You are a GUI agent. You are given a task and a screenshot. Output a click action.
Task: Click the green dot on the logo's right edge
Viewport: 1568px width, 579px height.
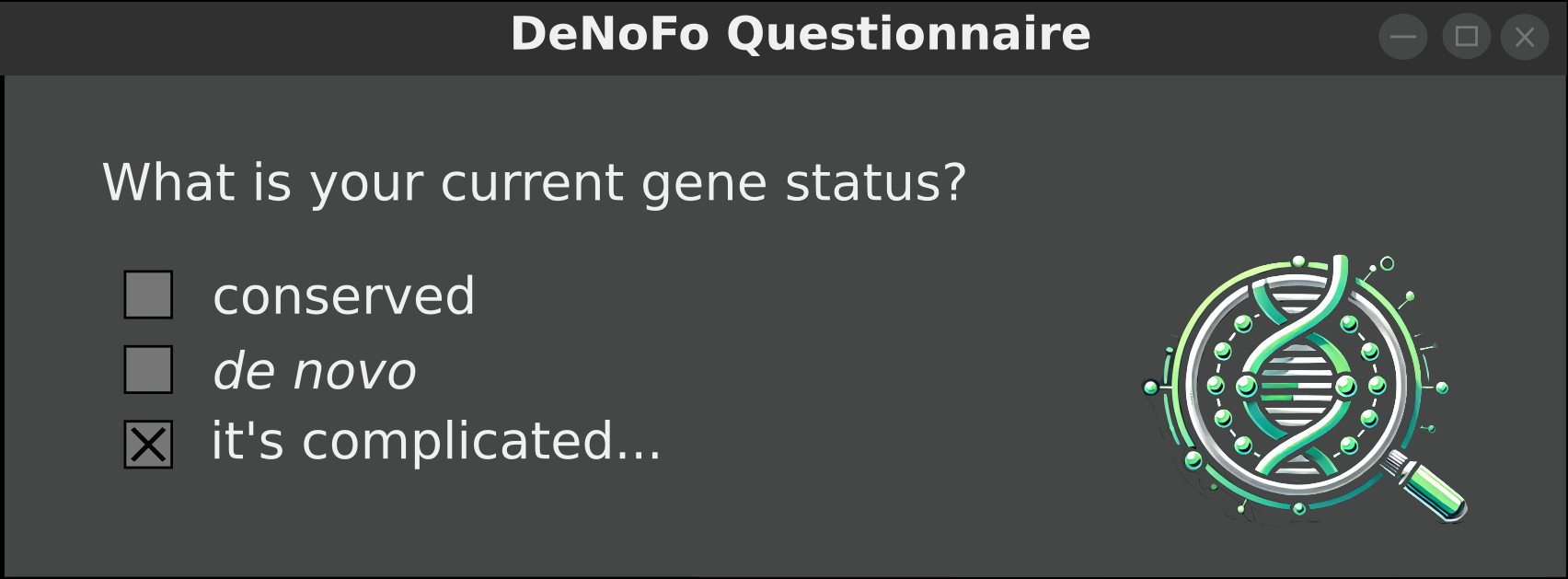tap(1442, 388)
